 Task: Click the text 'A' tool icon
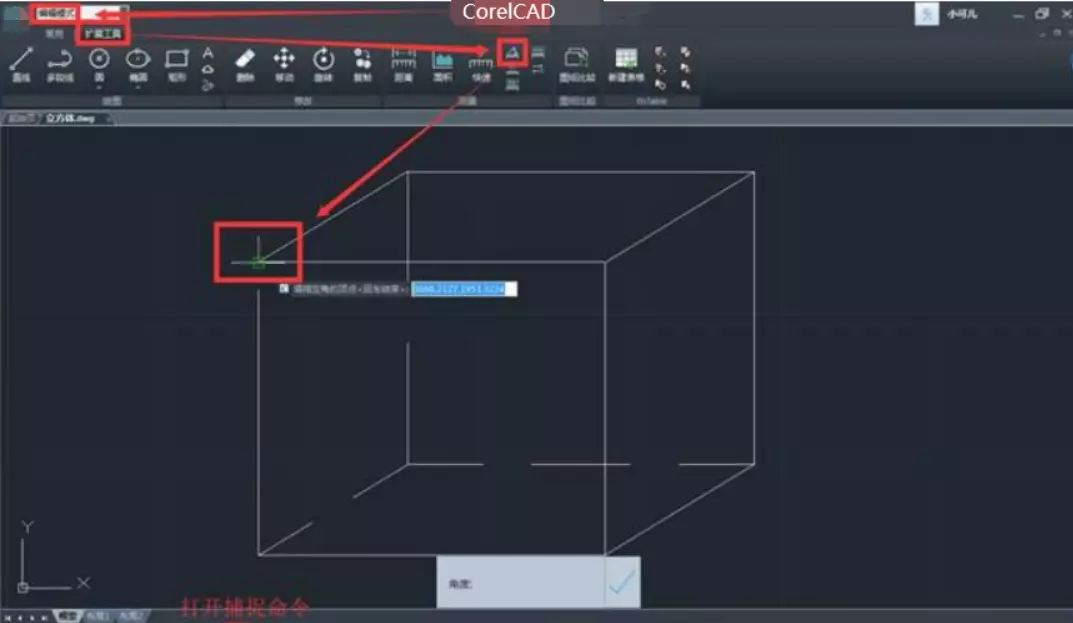pos(208,53)
